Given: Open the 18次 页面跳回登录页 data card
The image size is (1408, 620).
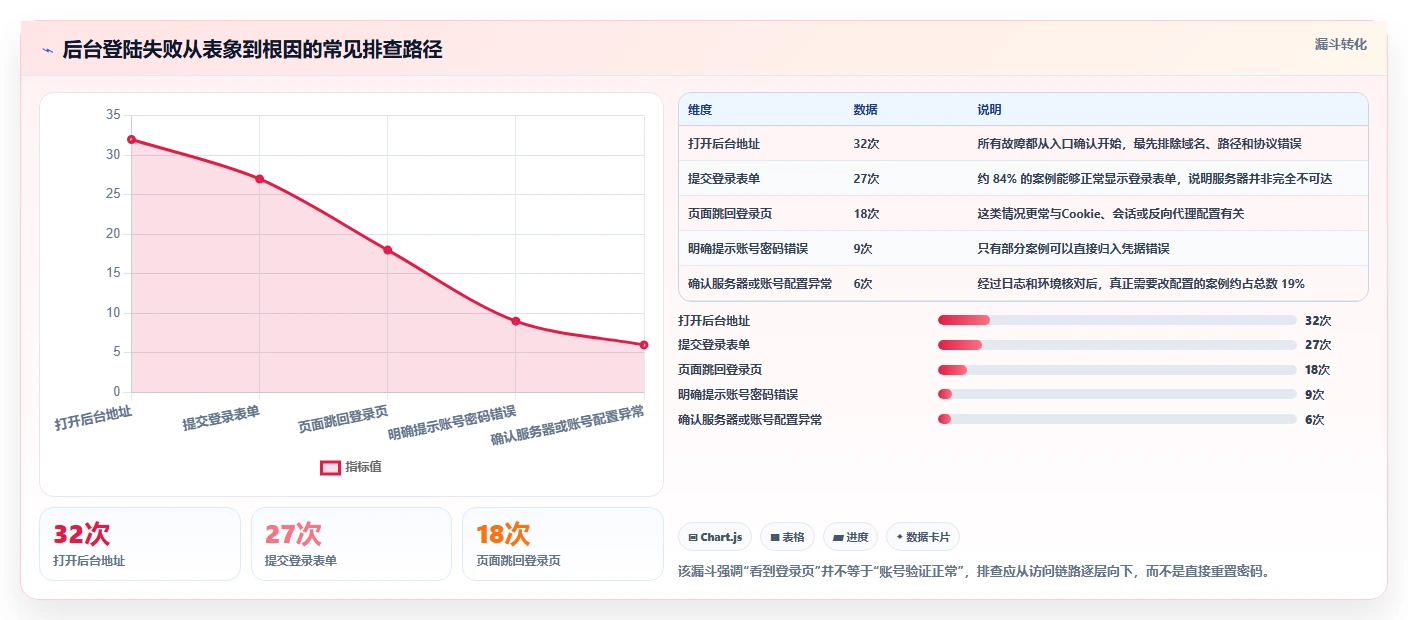Looking at the screenshot, I should click(563, 544).
